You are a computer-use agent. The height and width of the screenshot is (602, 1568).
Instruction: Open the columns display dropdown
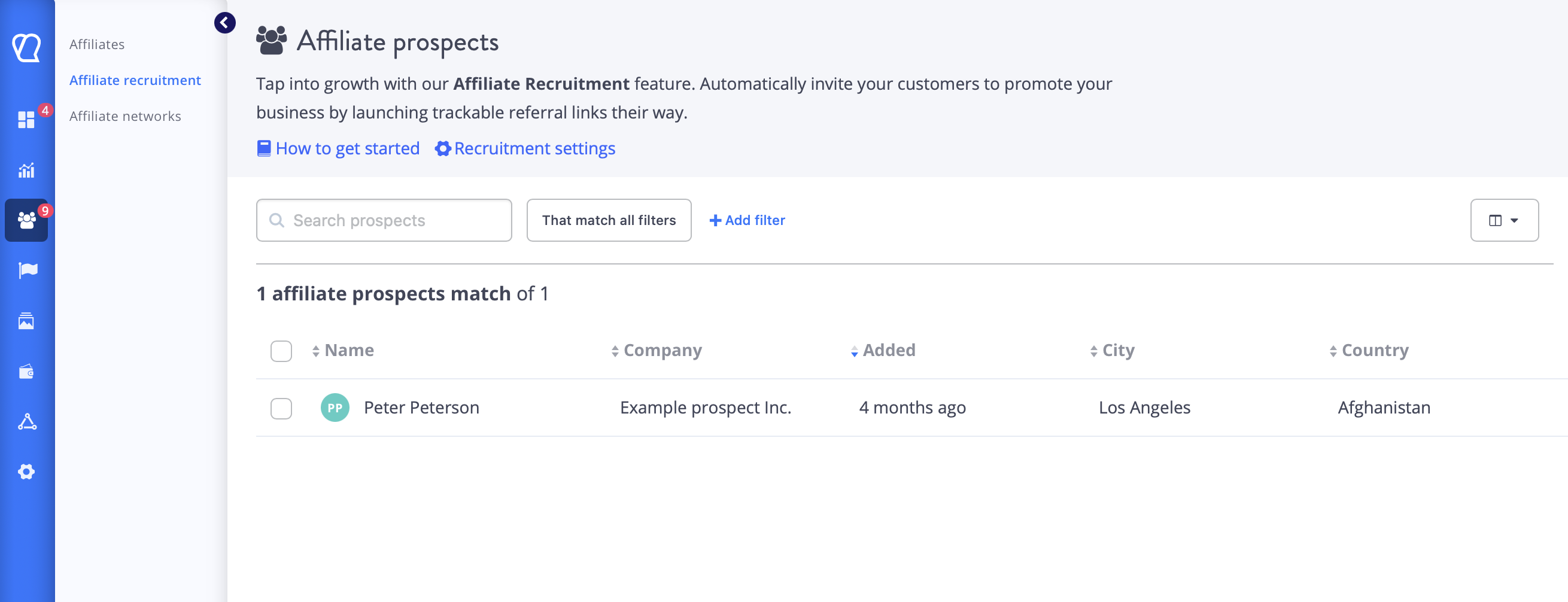click(1503, 220)
